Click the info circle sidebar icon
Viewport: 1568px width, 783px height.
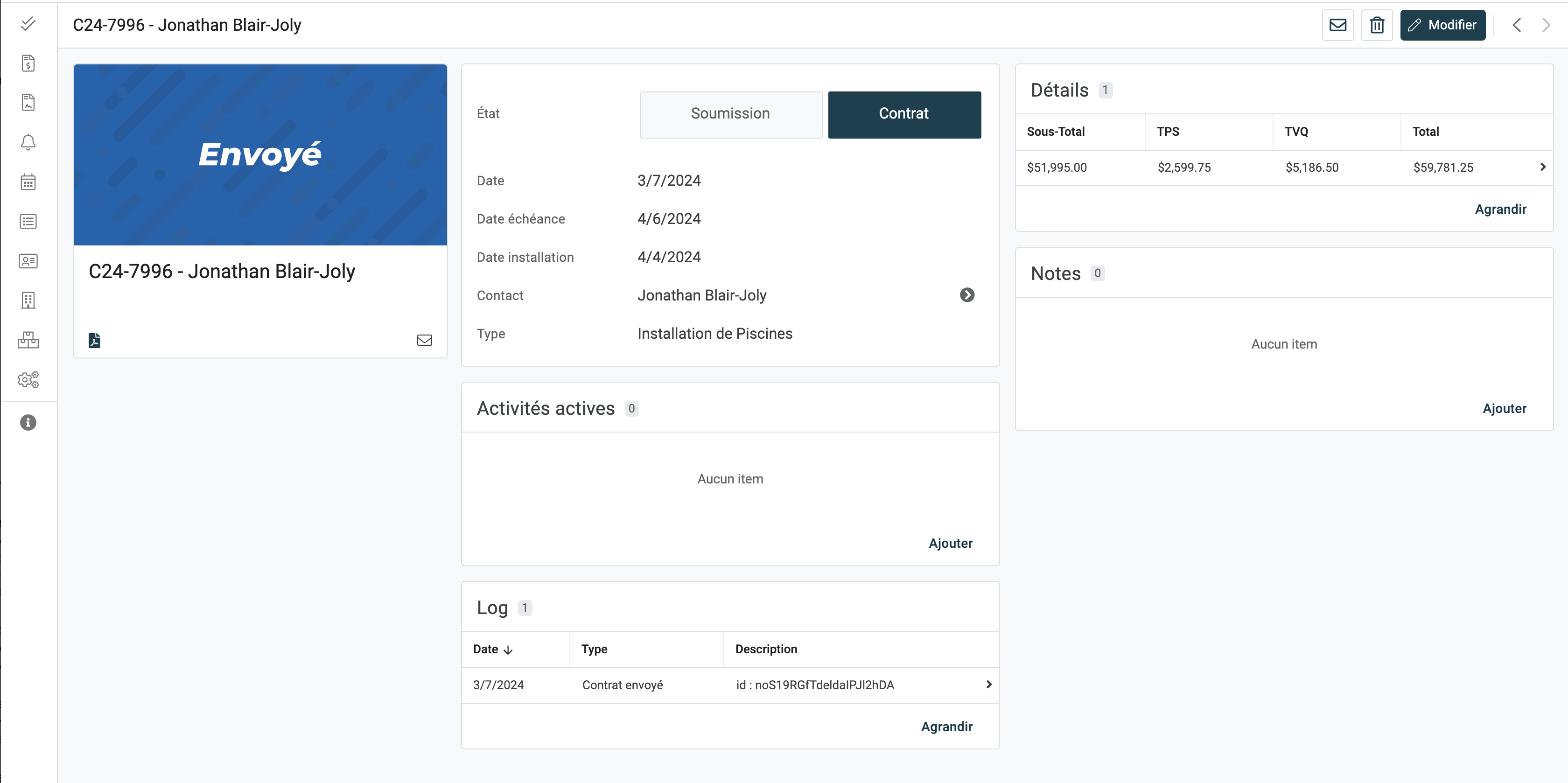point(28,423)
